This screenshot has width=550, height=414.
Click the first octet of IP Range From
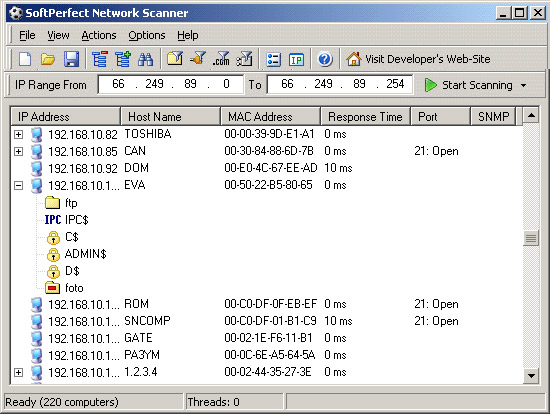[x=118, y=84]
